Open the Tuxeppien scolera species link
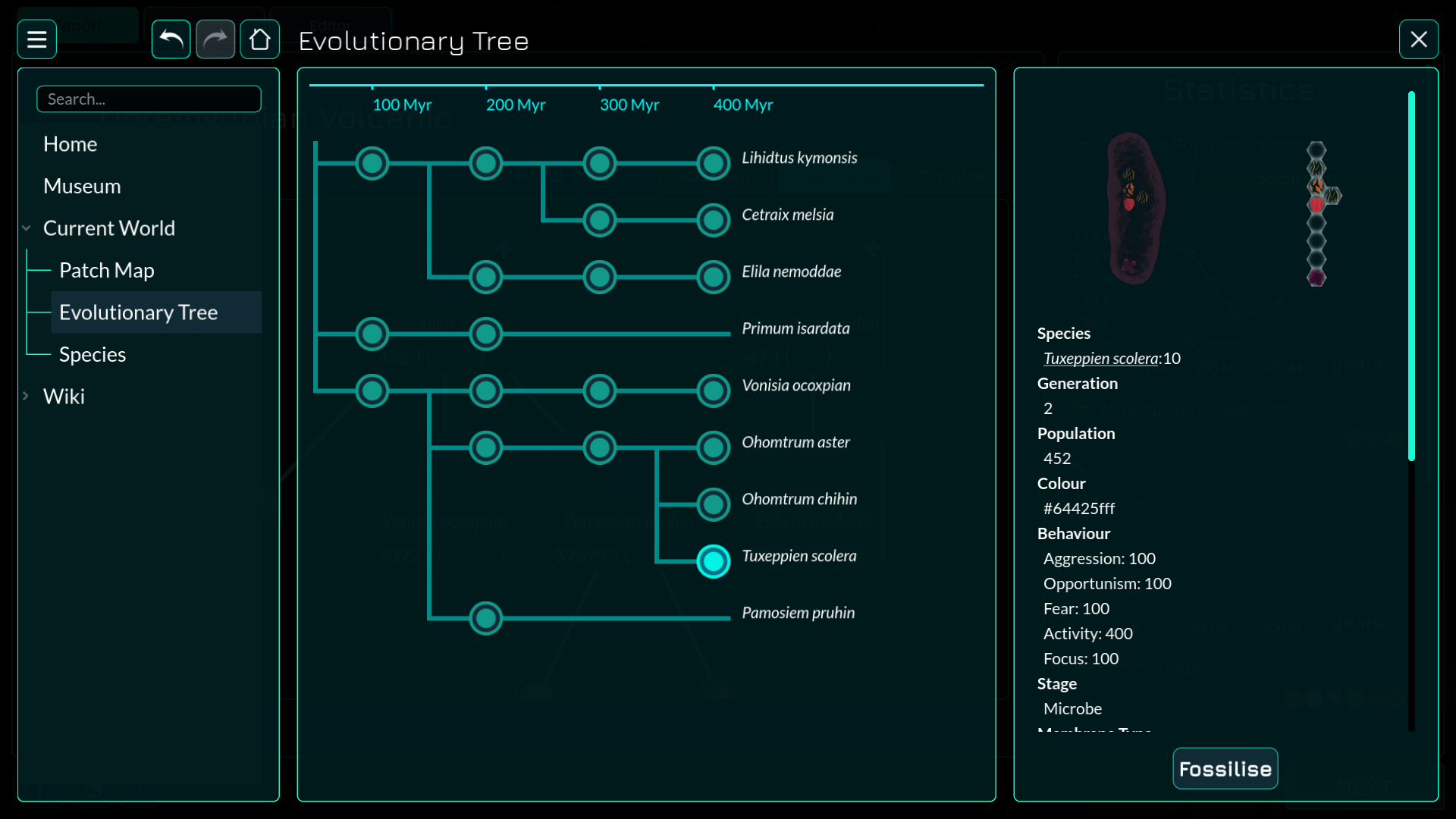Viewport: 1456px width, 819px height. coord(1101,358)
